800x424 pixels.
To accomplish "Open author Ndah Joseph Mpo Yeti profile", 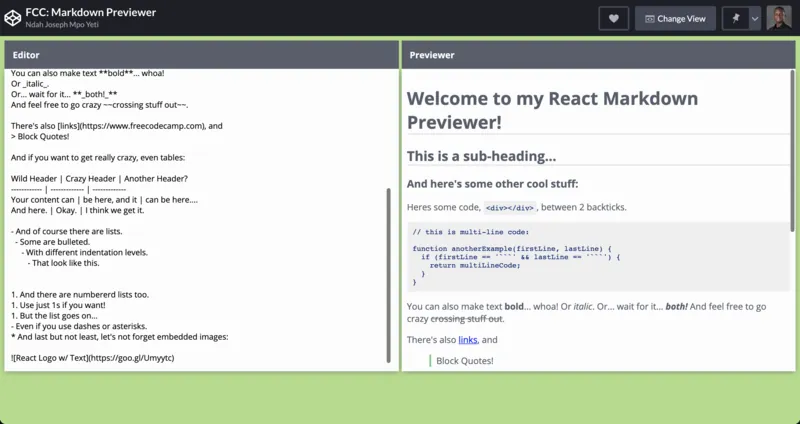I will click(62, 25).
